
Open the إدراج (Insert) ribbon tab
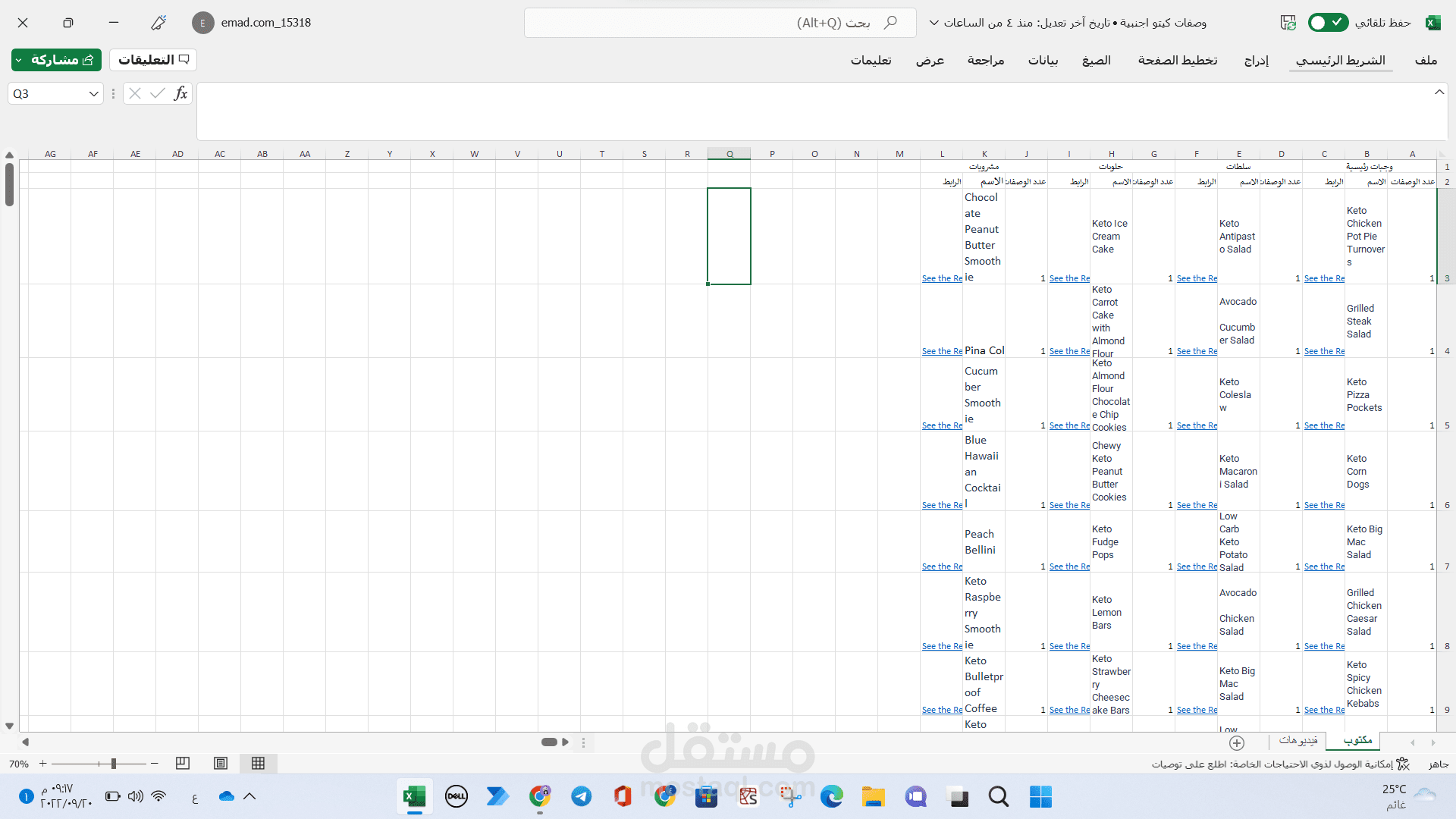click(1256, 60)
